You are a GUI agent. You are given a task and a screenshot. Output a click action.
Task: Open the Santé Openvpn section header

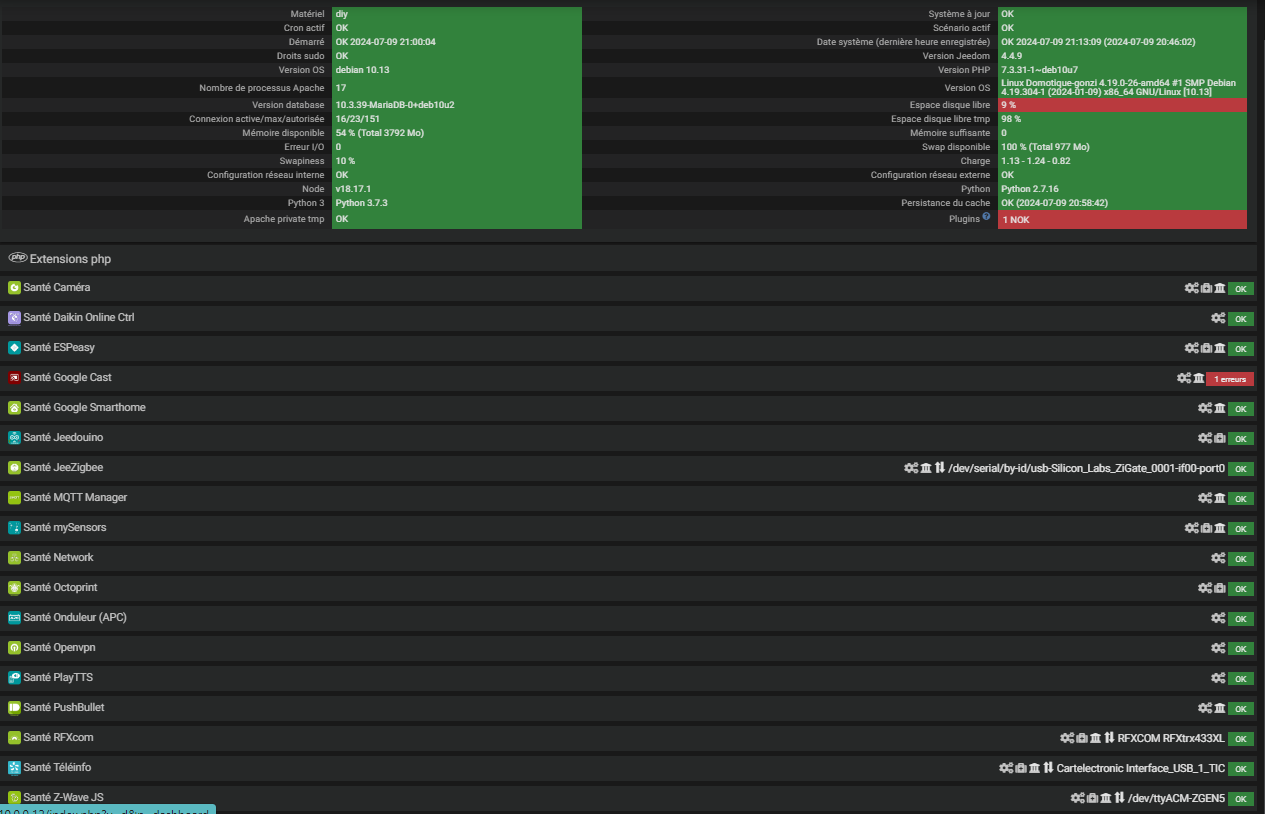click(630, 648)
